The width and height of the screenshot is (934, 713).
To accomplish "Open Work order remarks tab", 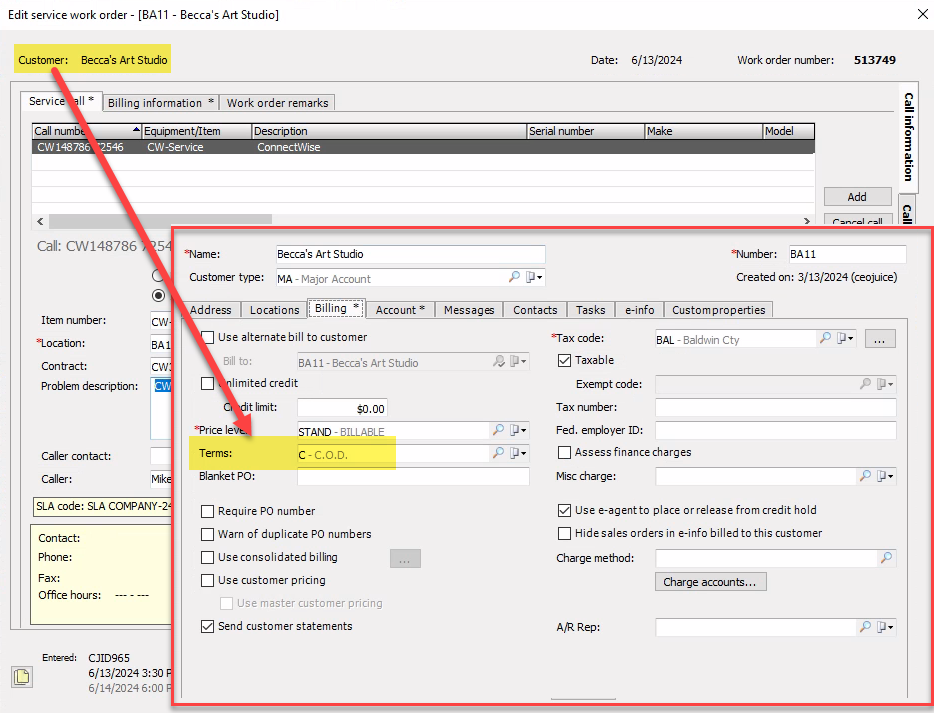I will coord(278,102).
